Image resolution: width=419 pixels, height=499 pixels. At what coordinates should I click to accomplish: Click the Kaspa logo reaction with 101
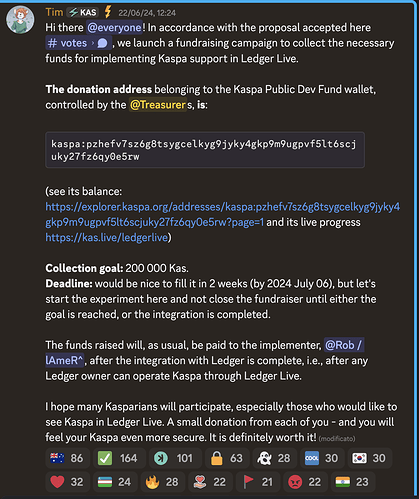pyautogui.click(x=175, y=458)
